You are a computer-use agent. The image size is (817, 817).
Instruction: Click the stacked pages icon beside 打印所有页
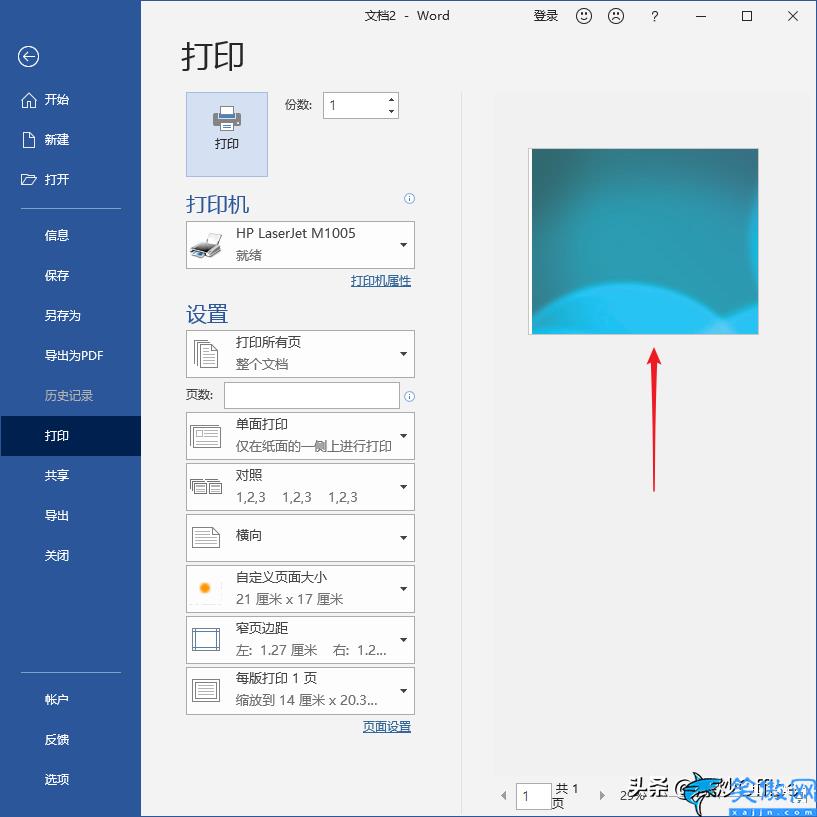[206, 354]
